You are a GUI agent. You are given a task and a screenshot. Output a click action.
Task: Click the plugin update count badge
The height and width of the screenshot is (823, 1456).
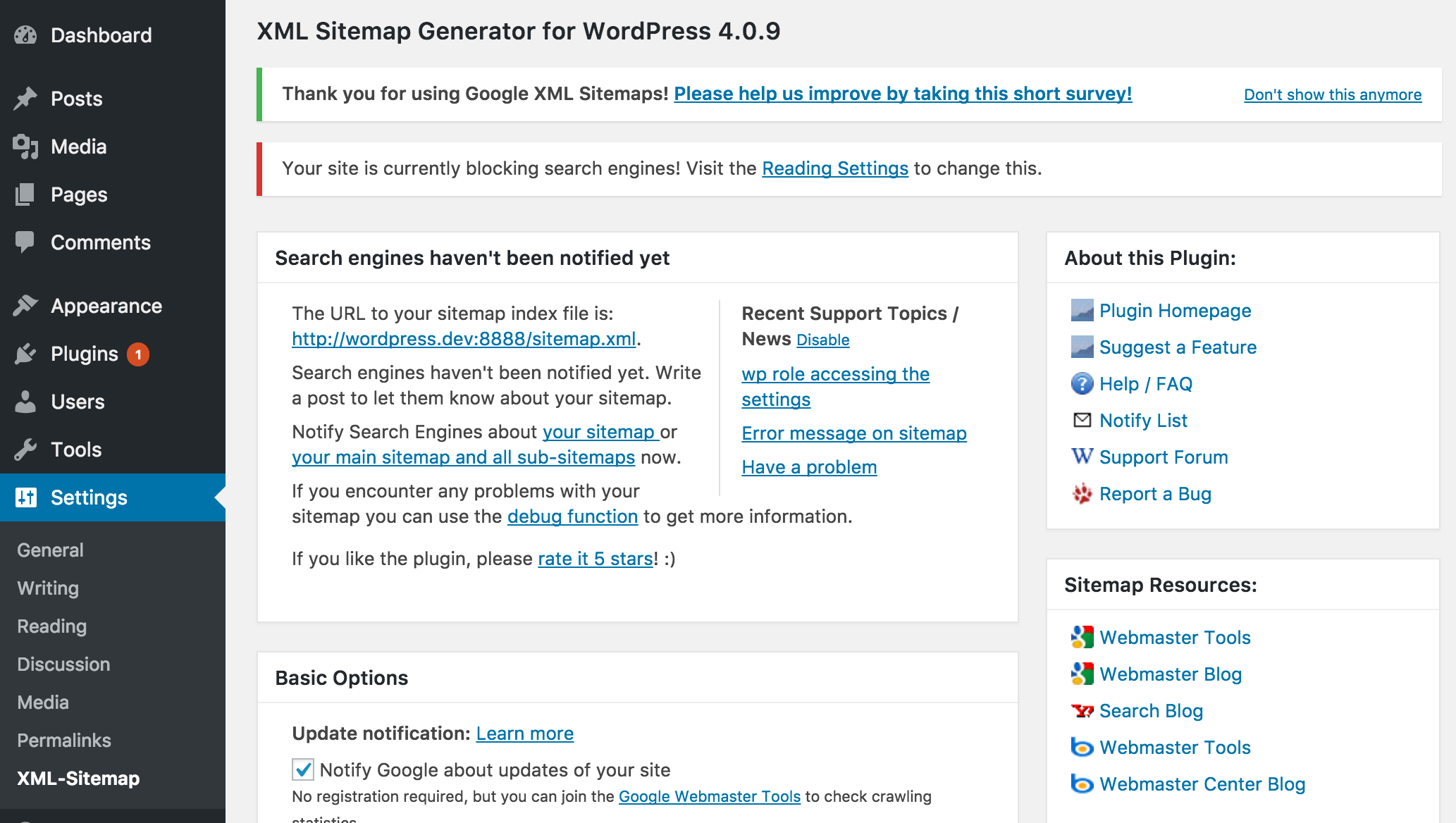pyautogui.click(x=138, y=354)
